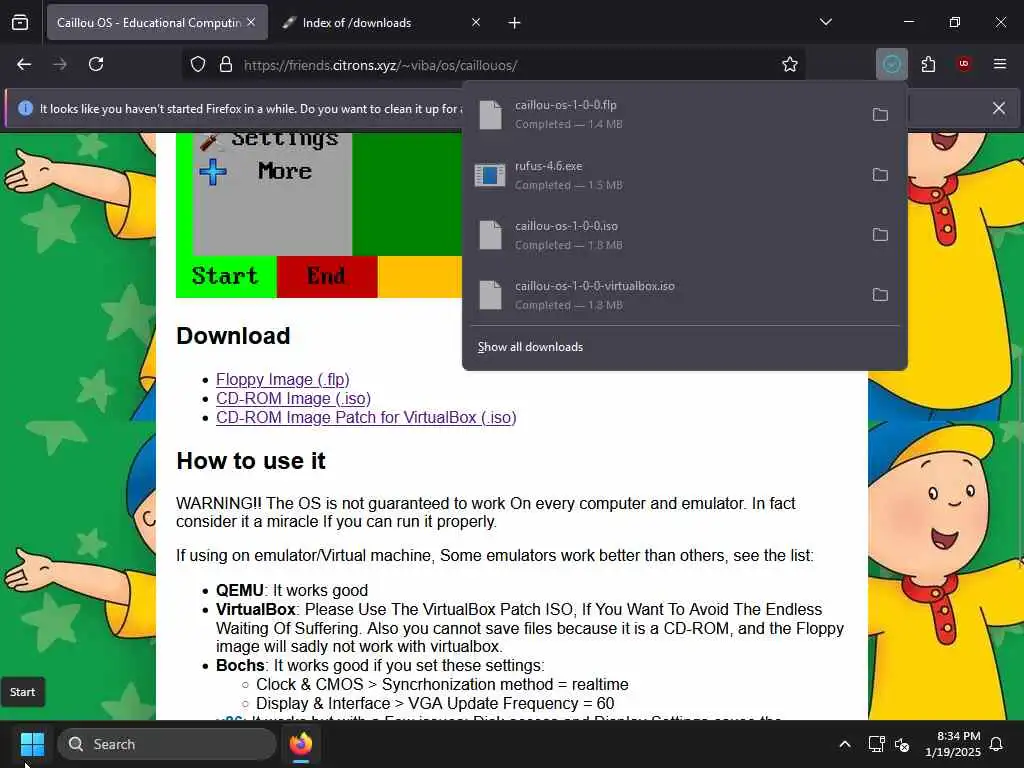
Task: Open the caillou-os-1-0-0.iso file icon
Action: pyautogui.click(x=490, y=235)
